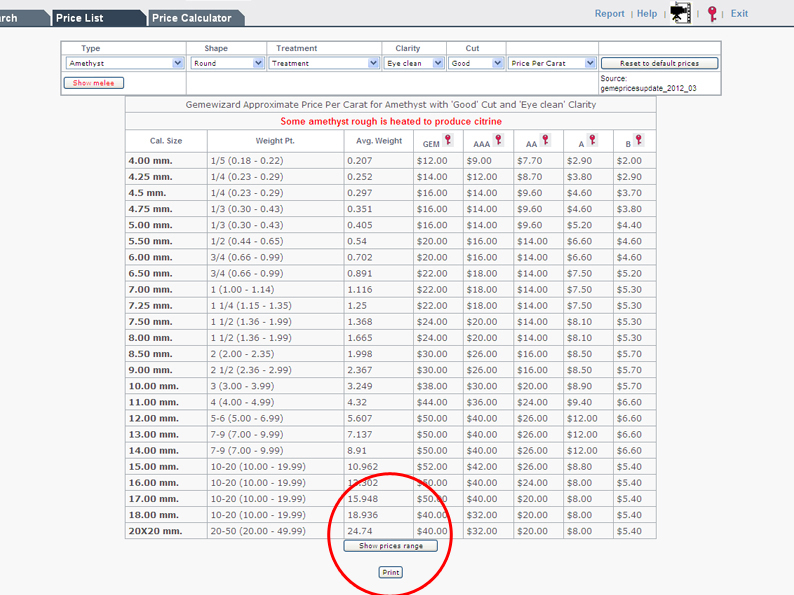Click the Show prices range button
Viewport: 794px width, 595px height.
(x=390, y=546)
